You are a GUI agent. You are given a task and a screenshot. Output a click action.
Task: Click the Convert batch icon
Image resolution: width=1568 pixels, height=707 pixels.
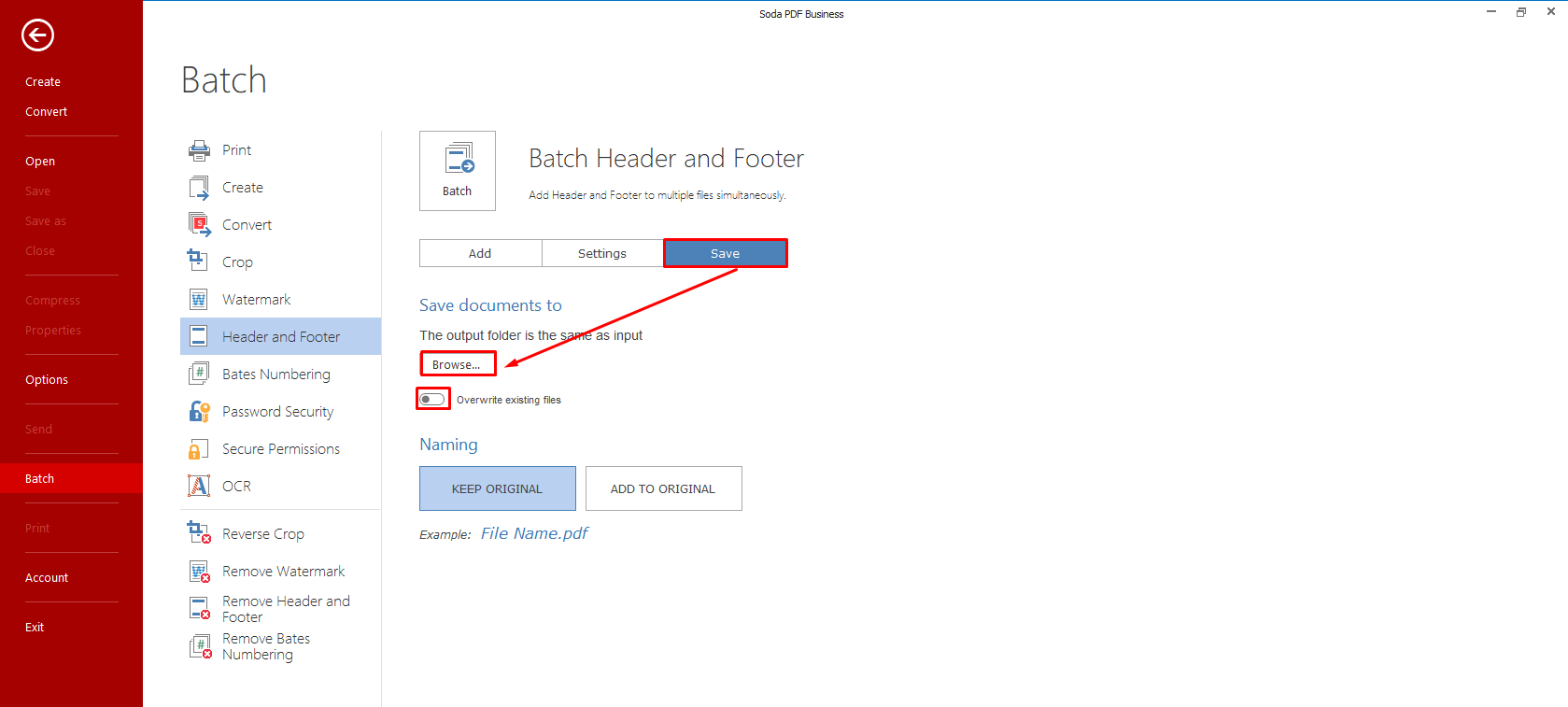point(199,224)
